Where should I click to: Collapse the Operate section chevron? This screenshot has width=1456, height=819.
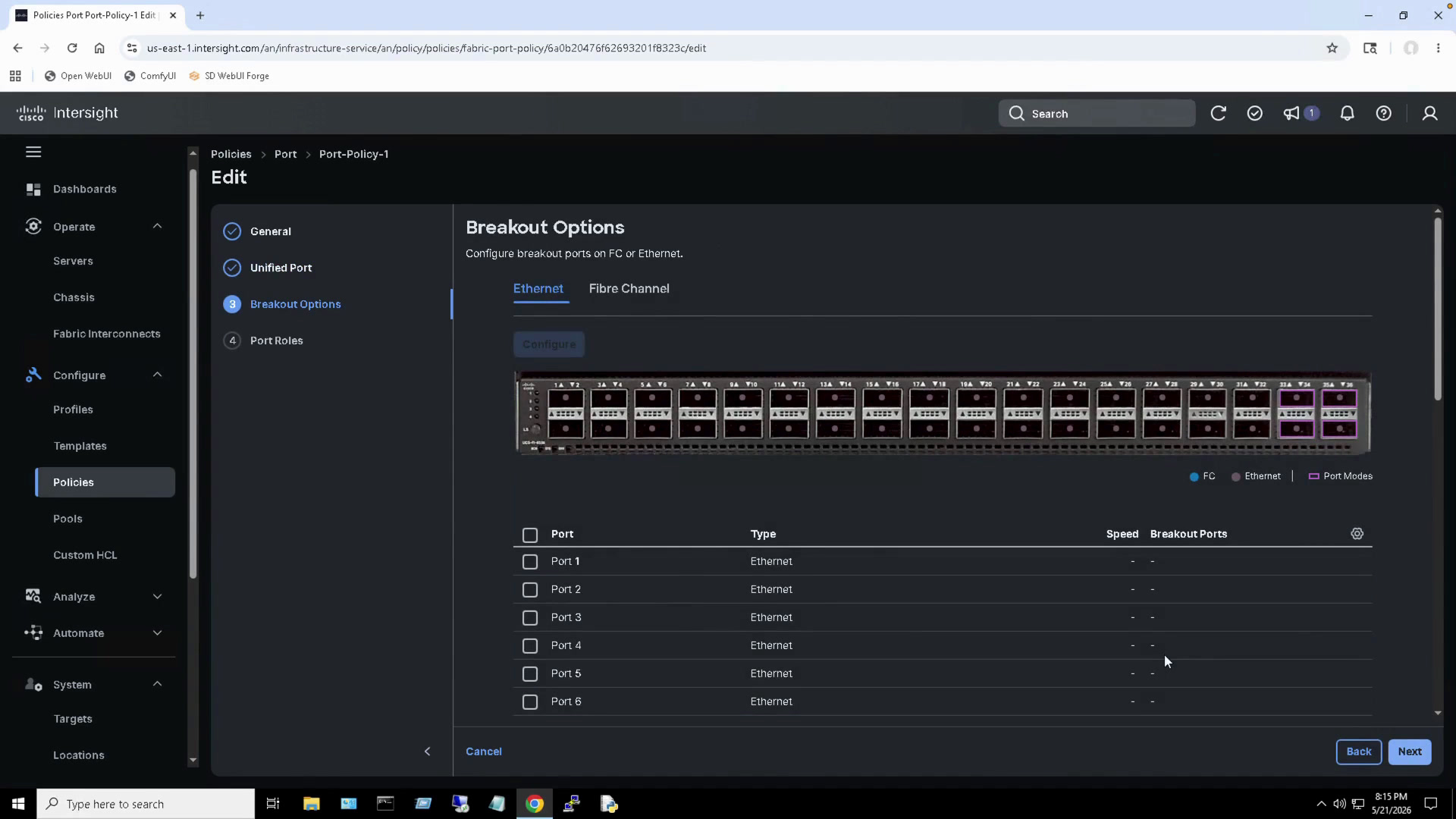point(157,226)
